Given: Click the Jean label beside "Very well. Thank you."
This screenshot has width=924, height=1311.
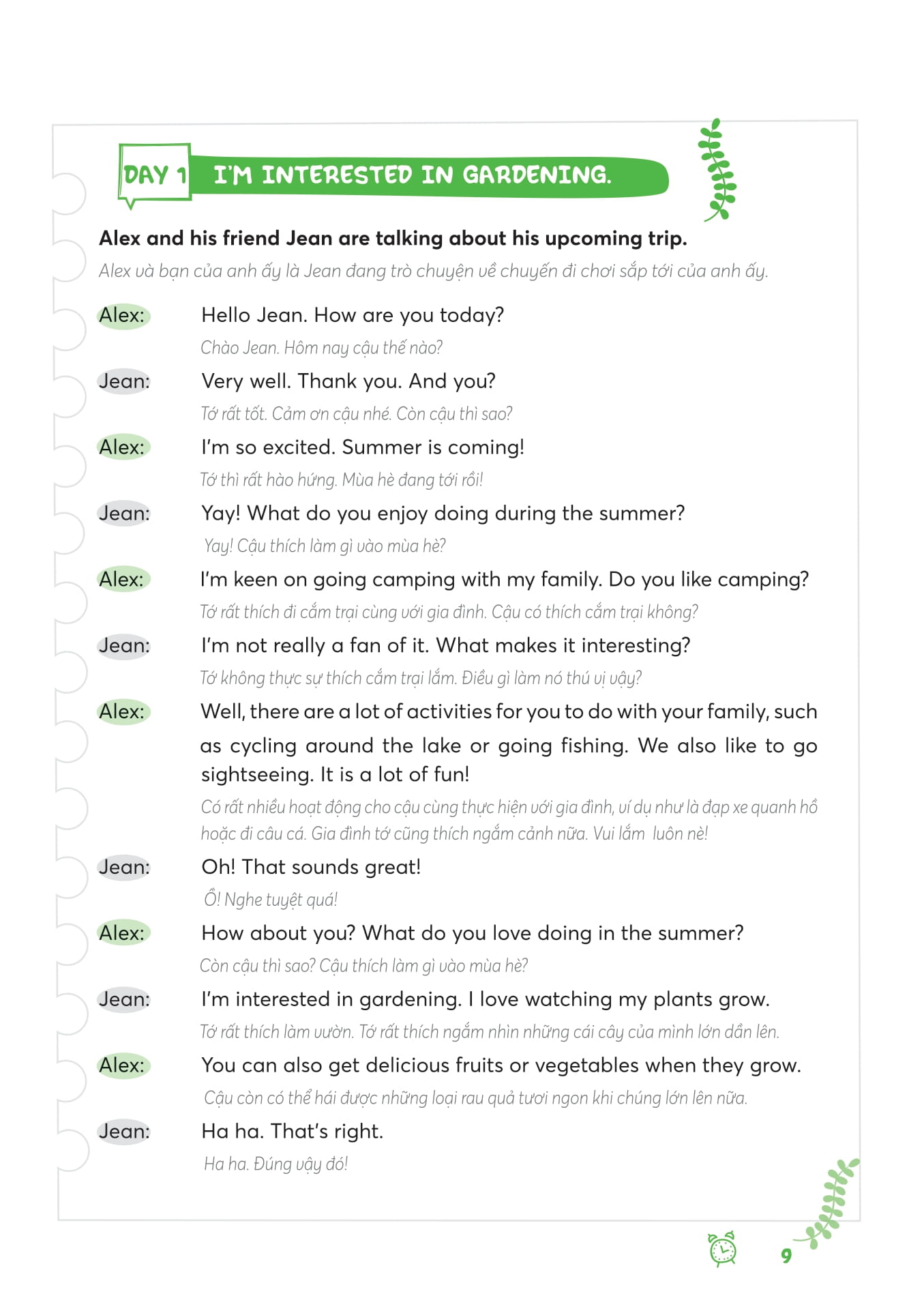Looking at the screenshot, I should click(x=123, y=381).
